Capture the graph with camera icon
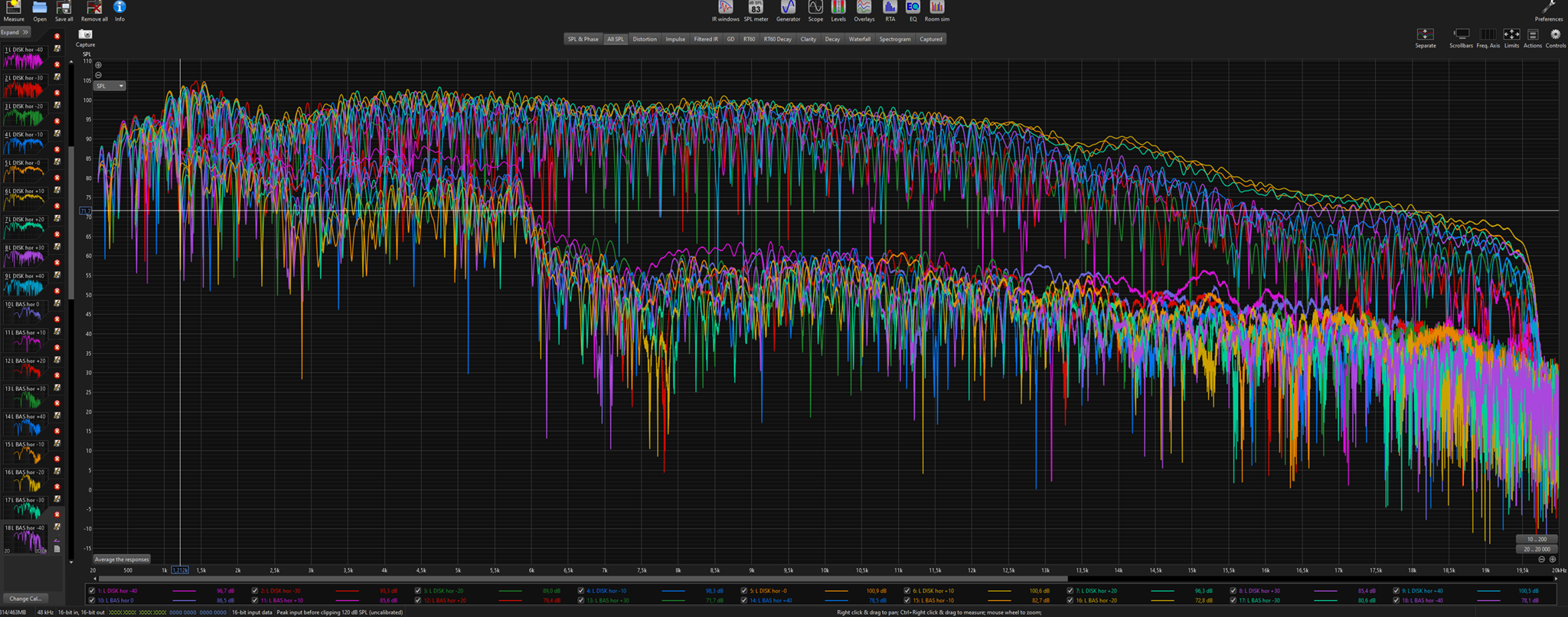1568x617 pixels. coord(85,35)
